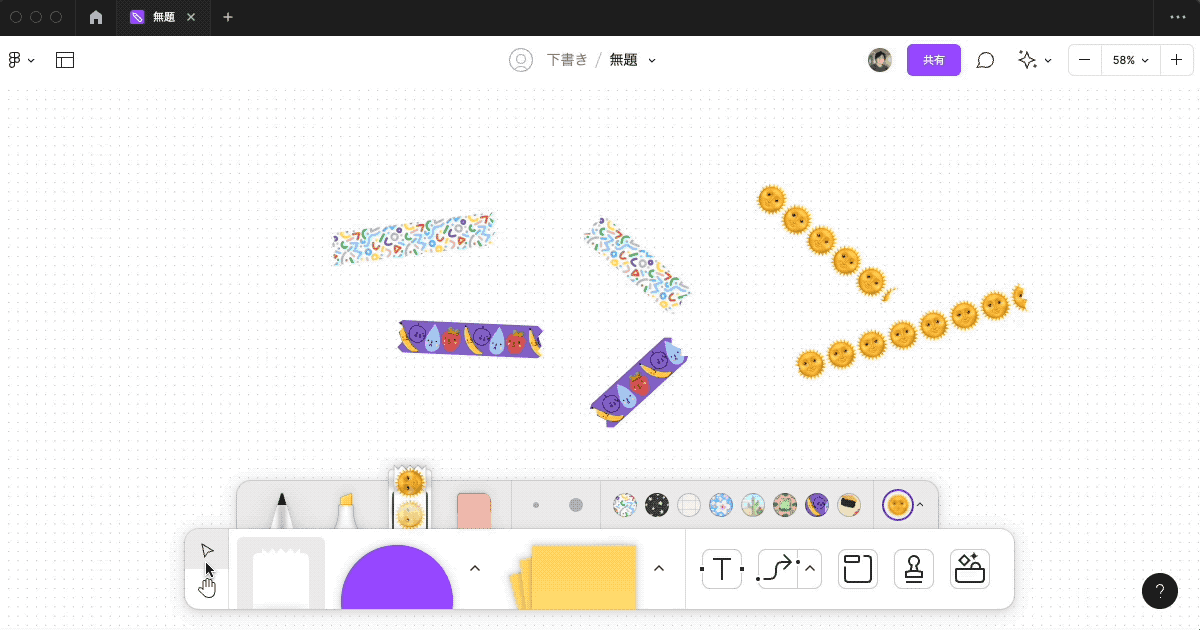Image resolution: width=1200 pixels, height=630 pixels.
Task: Open the comments bubble
Action: click(985, 60)
